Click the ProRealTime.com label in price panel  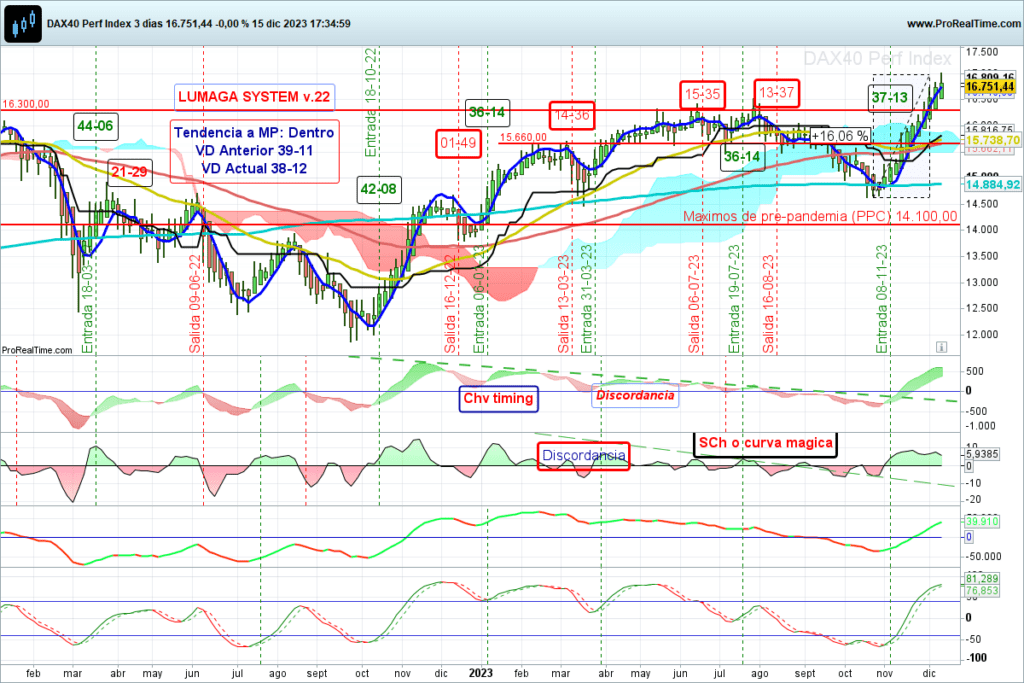(37, 350)
